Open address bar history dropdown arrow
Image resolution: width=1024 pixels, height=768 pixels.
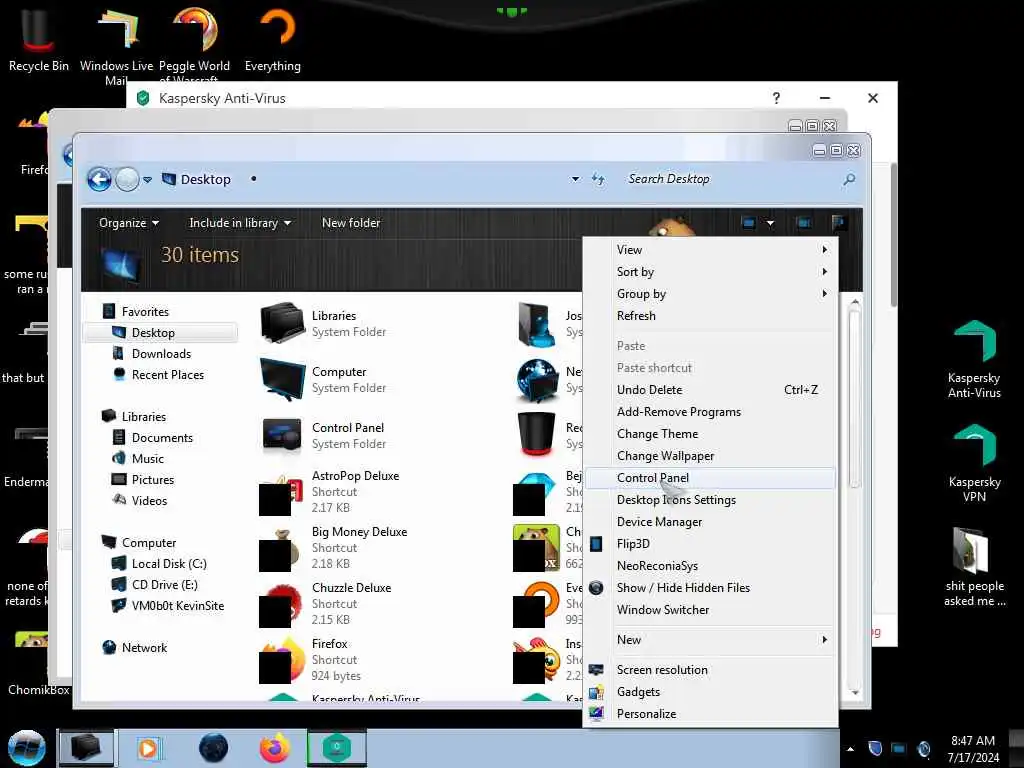point(575,179)
